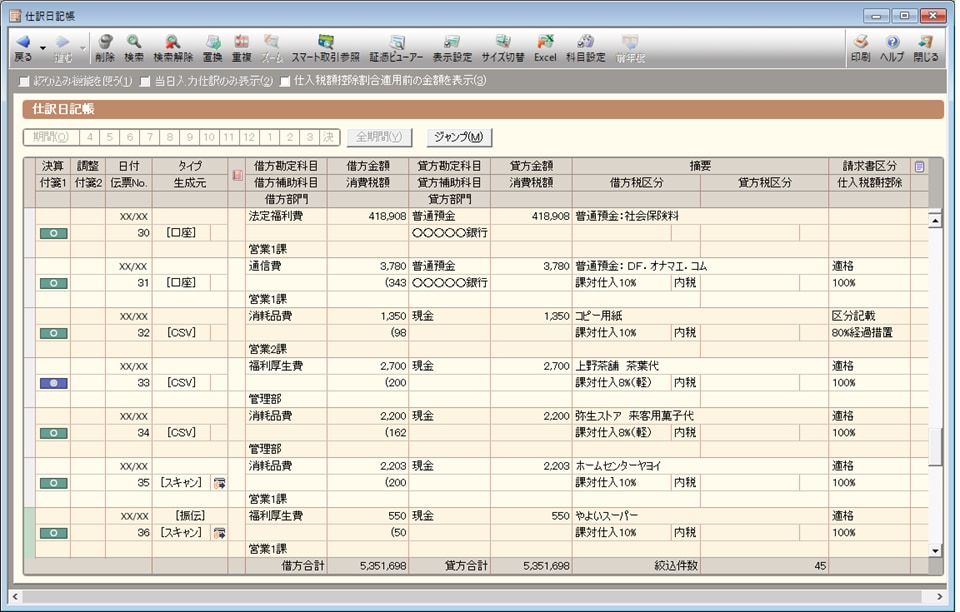Select the blue sticky flag on slip 33
Screen dimensions: 960x612
tap(53, 383)
